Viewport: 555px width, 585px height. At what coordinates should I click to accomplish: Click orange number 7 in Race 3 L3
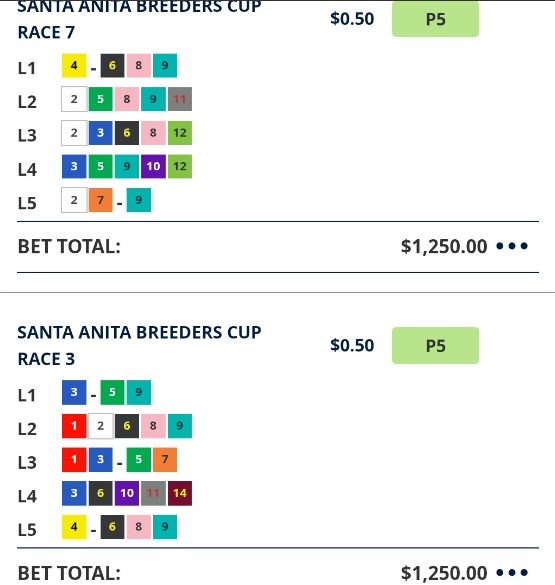pyautogui.click(x=165, y=459)
